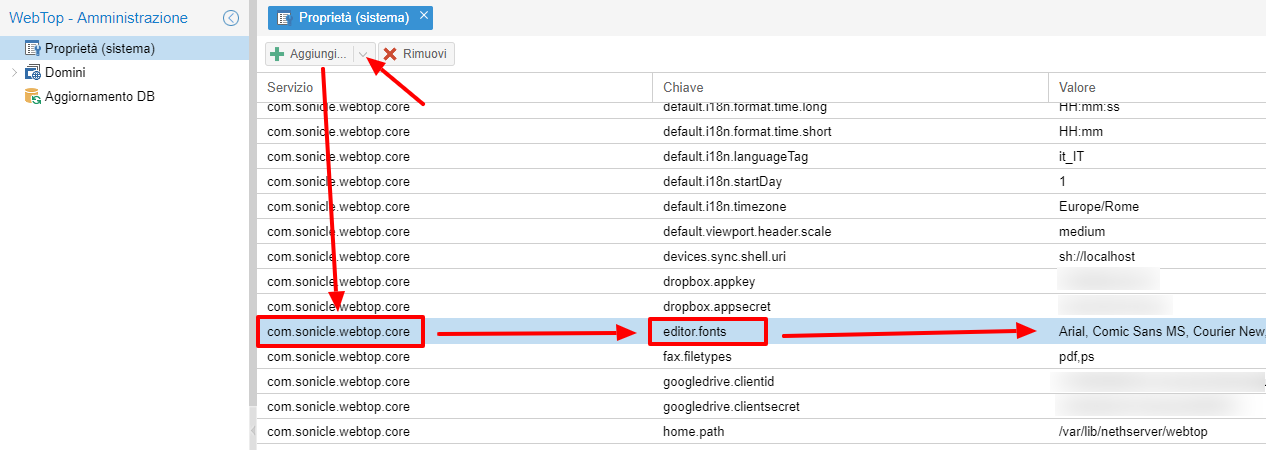Select the devices.sync.shell.uri key cell
1266x450 pixels.
point(850,256)
